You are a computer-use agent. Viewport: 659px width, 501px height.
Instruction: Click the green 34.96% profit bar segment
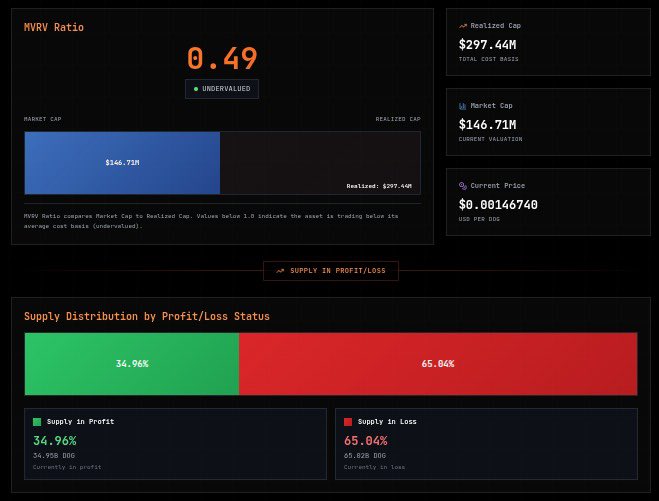pos(131,364)
